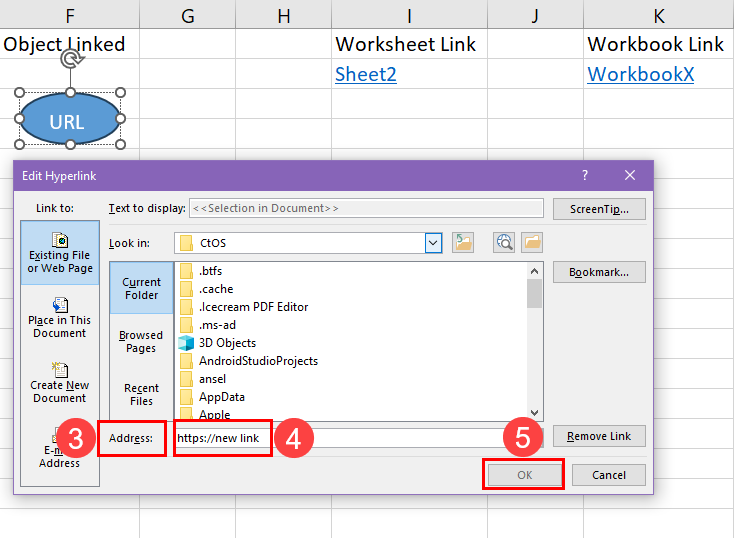Select column F header
Viewport: 734px width, 538px height.
coord(70,15)
